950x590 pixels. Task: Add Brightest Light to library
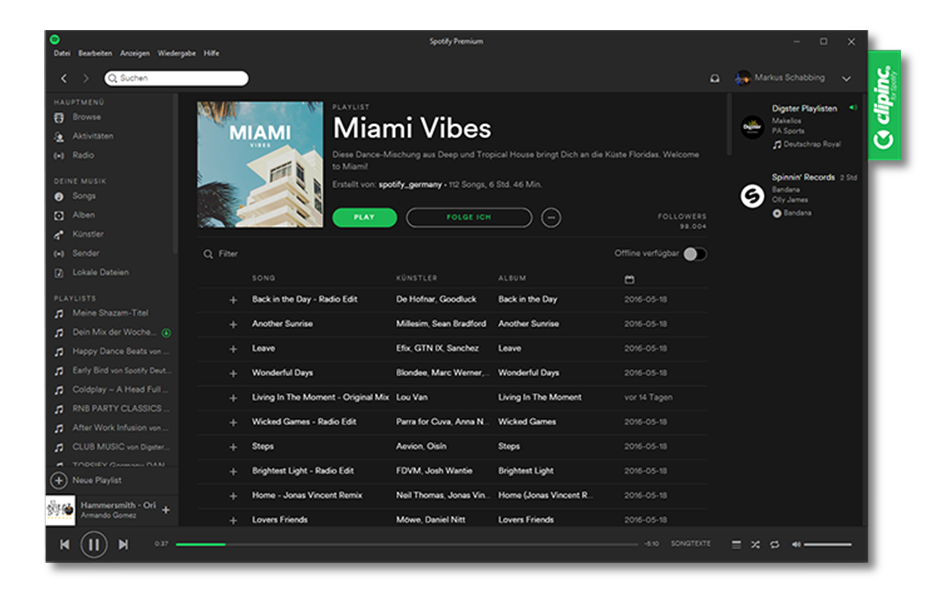tap(233, 471)
